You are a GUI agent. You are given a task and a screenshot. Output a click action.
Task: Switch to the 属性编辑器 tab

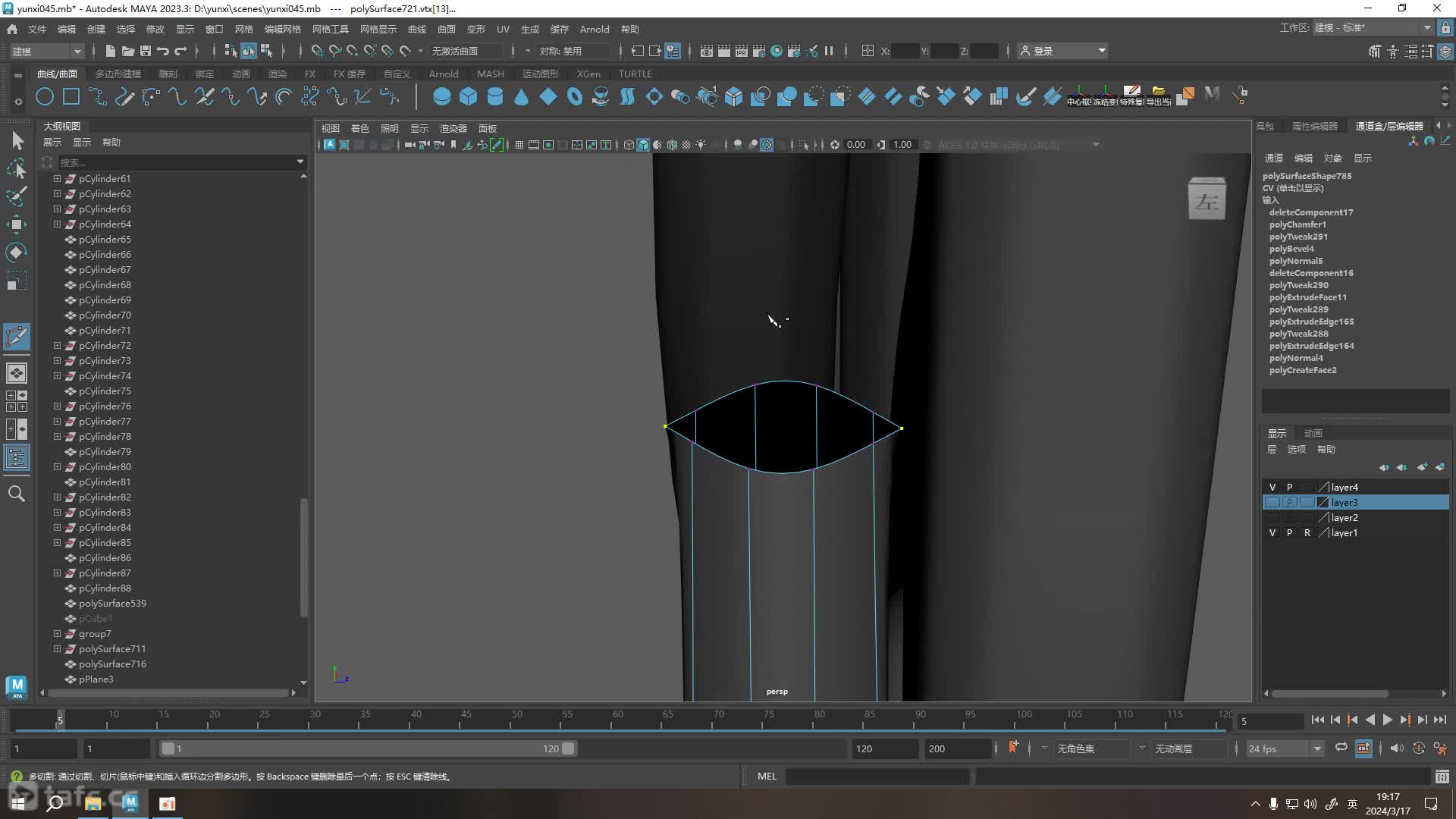[x=1315, y=126]
